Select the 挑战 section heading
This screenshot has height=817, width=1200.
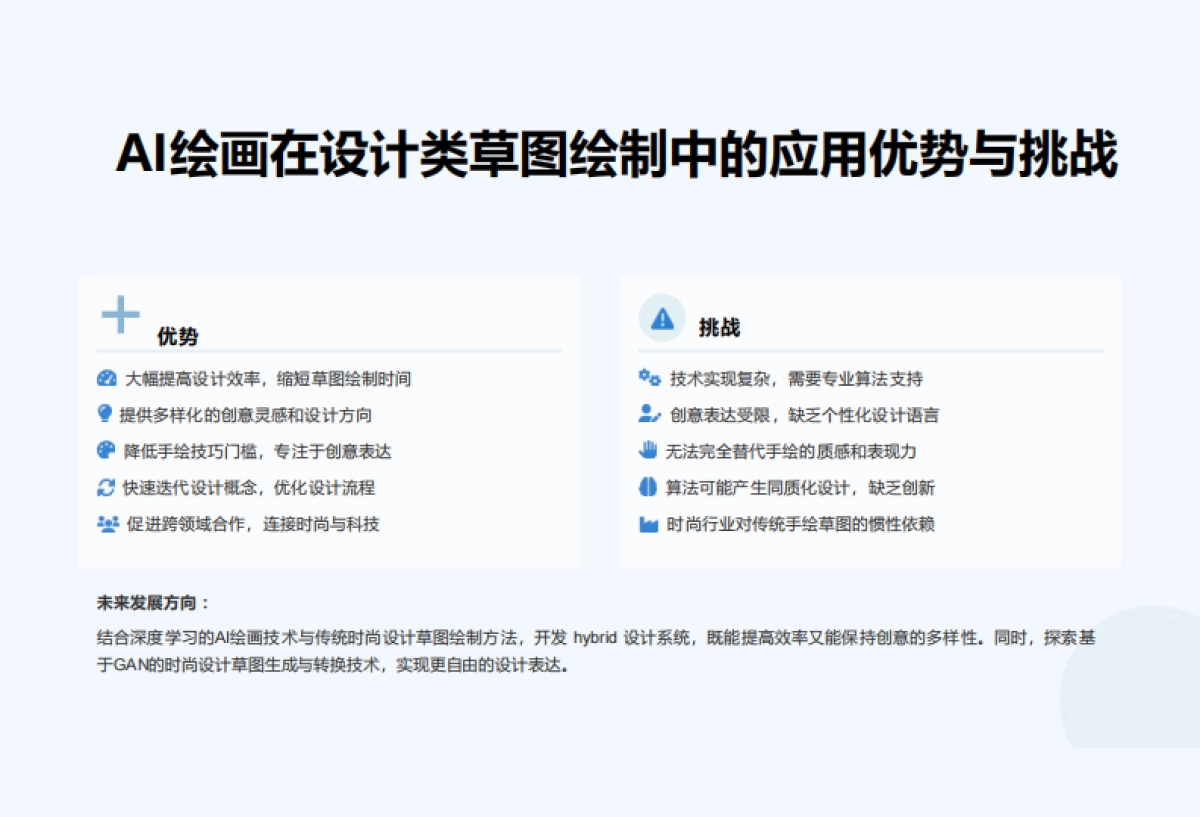click(x=719, y=327)
